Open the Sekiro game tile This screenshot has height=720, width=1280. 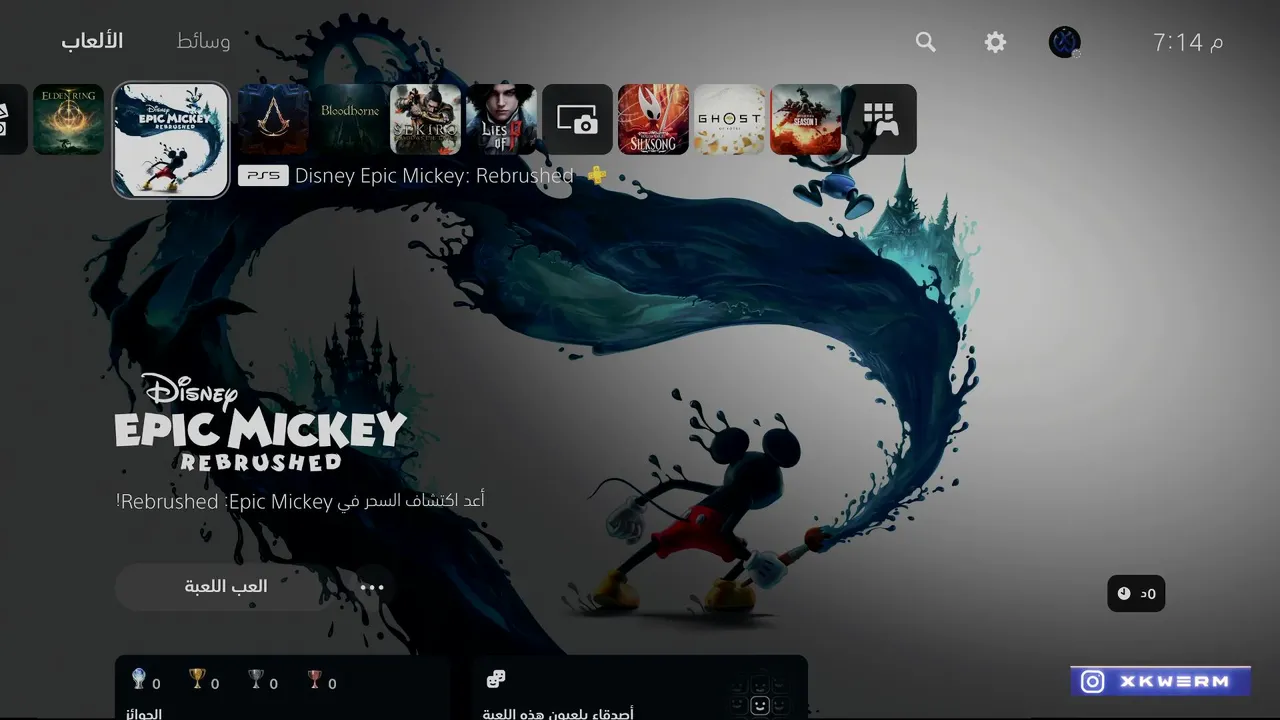(x=426, y=119)
